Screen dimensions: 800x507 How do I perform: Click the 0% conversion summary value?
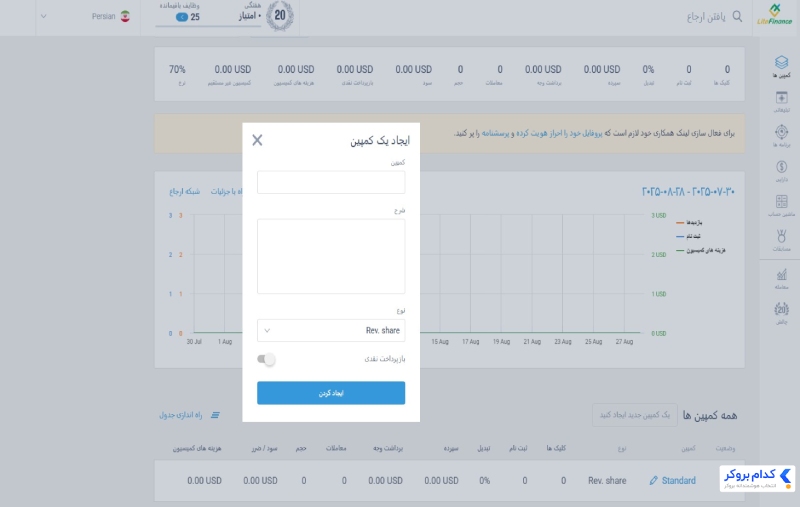click(x=648, y=69)
